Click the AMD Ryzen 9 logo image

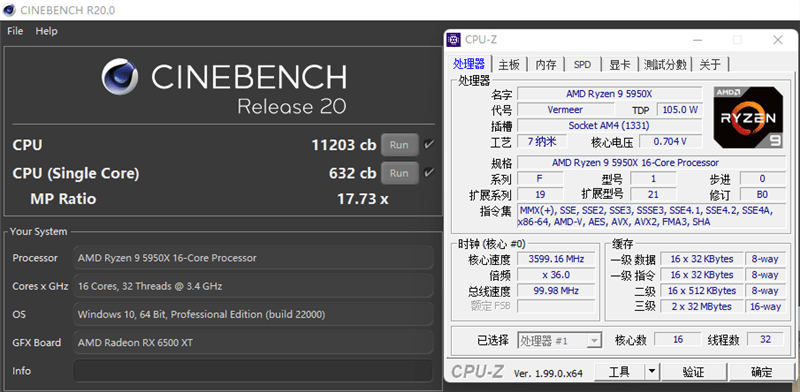(x=748, y=117)
